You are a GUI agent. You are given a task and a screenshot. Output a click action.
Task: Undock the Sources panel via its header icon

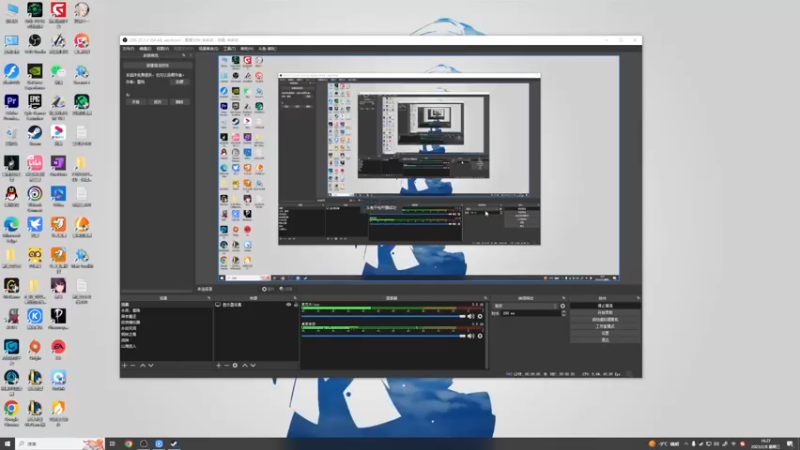[294, 298]
